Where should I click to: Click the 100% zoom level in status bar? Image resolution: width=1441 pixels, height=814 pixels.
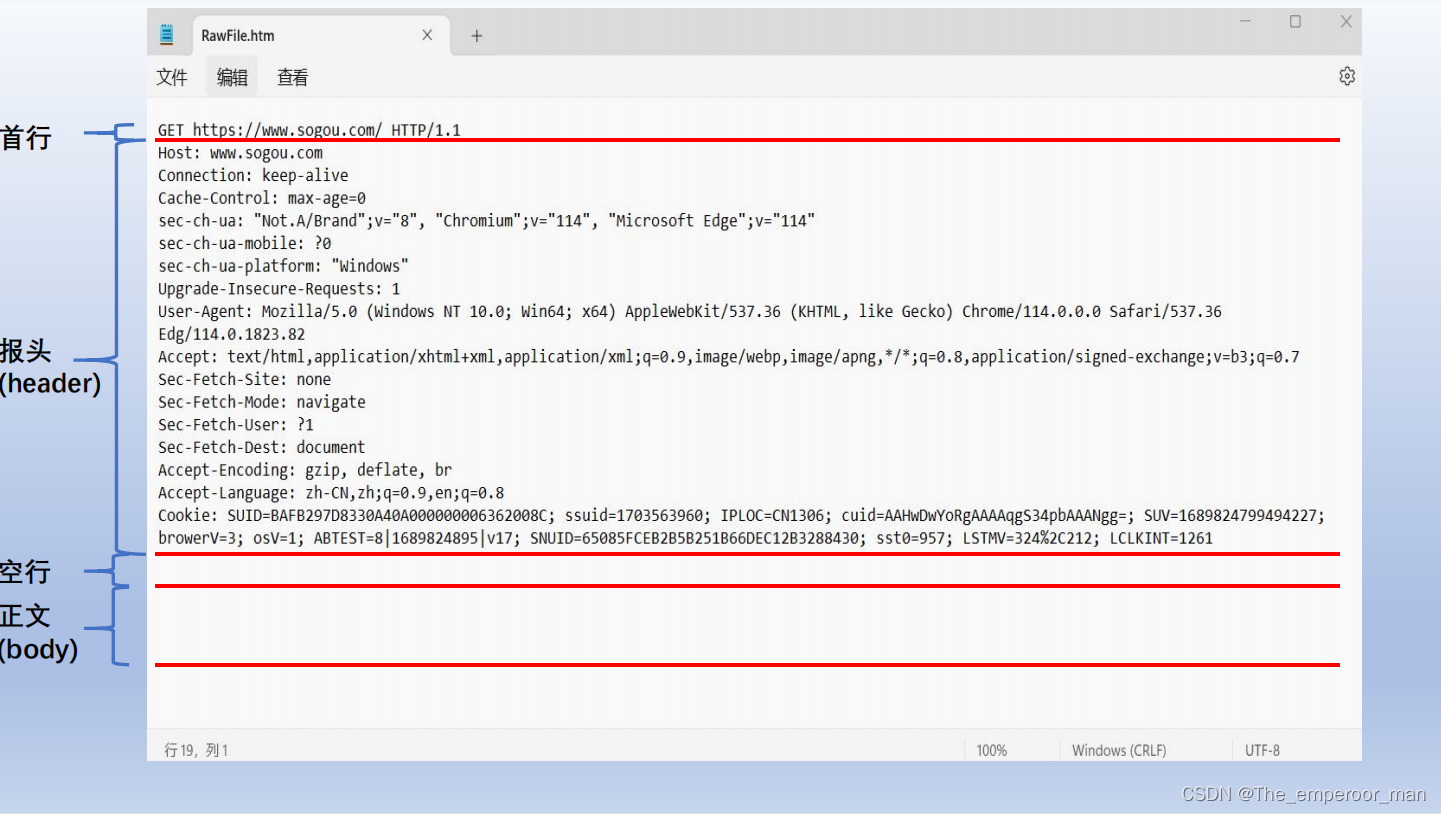point(991,750)
